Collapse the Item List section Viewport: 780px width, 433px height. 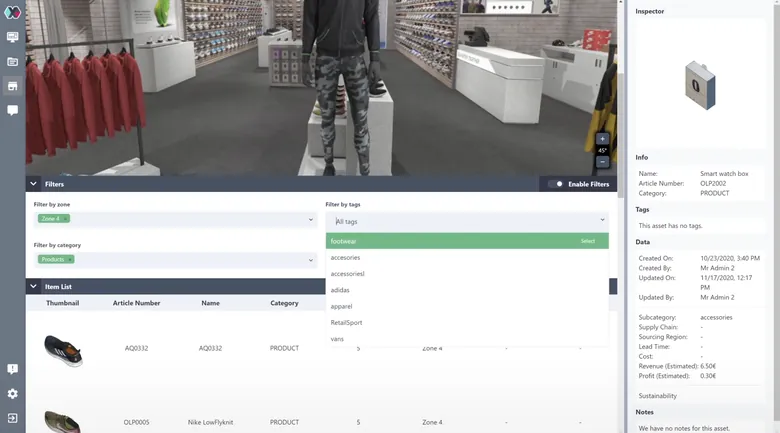33,286
